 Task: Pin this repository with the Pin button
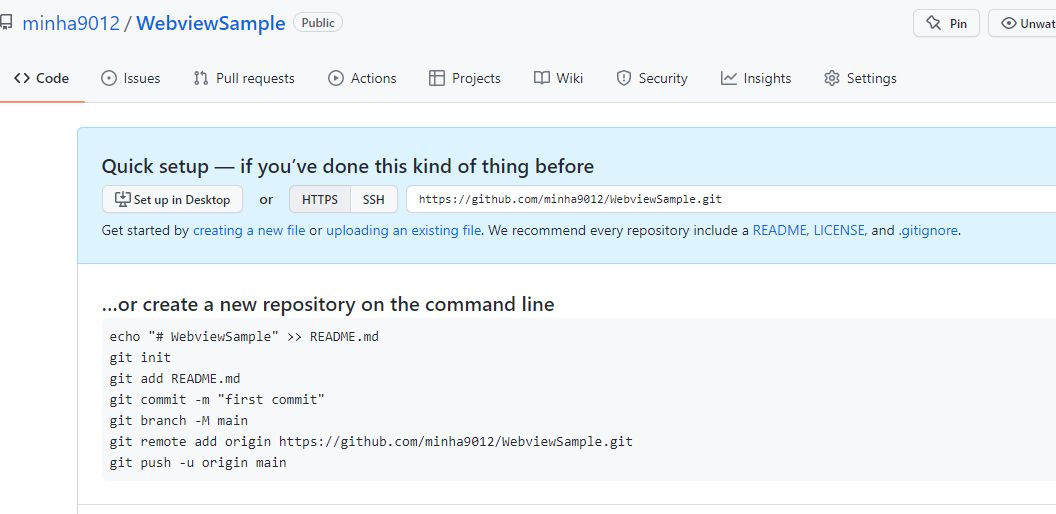946,24
